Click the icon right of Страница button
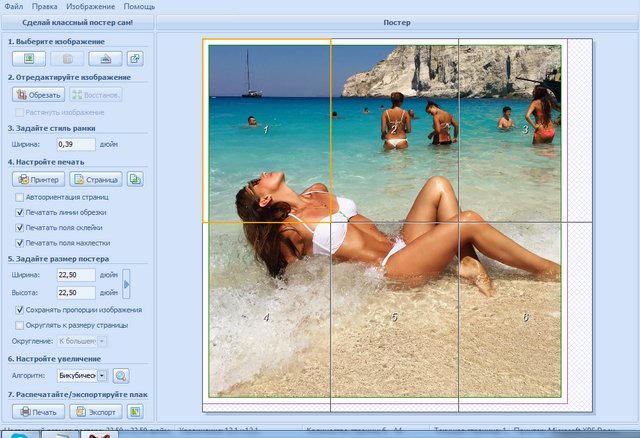640x438 pixels. pyautogui.click(x=136, y=180)
